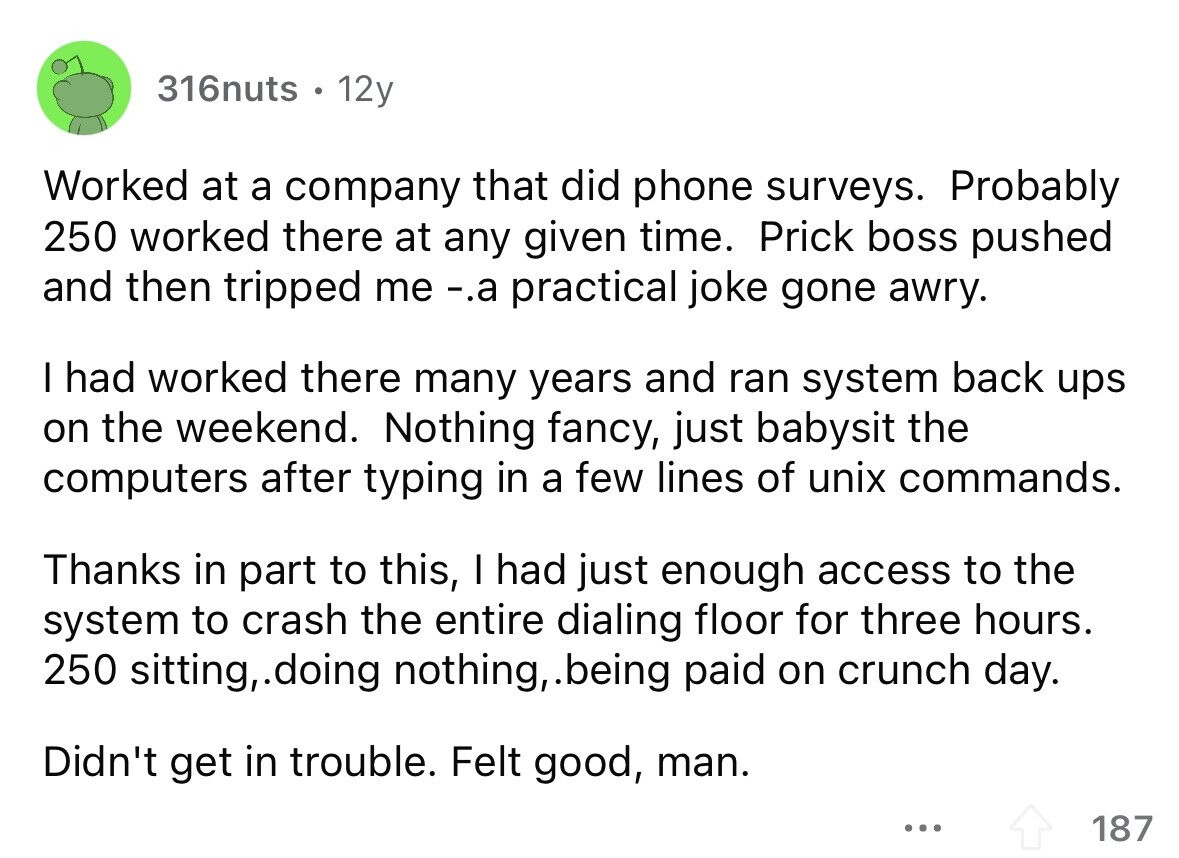Click the line starting '250 worked there'
The width and height of the screenshot is (1179, 858).
(x=577, y=237)
